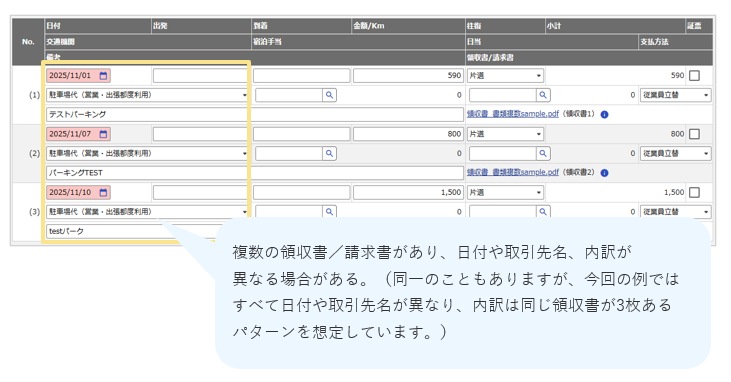Viewport: 731px width, 382px height.
Task: Open calendar picker for date 2025/11/10
Action: point(103,193)
